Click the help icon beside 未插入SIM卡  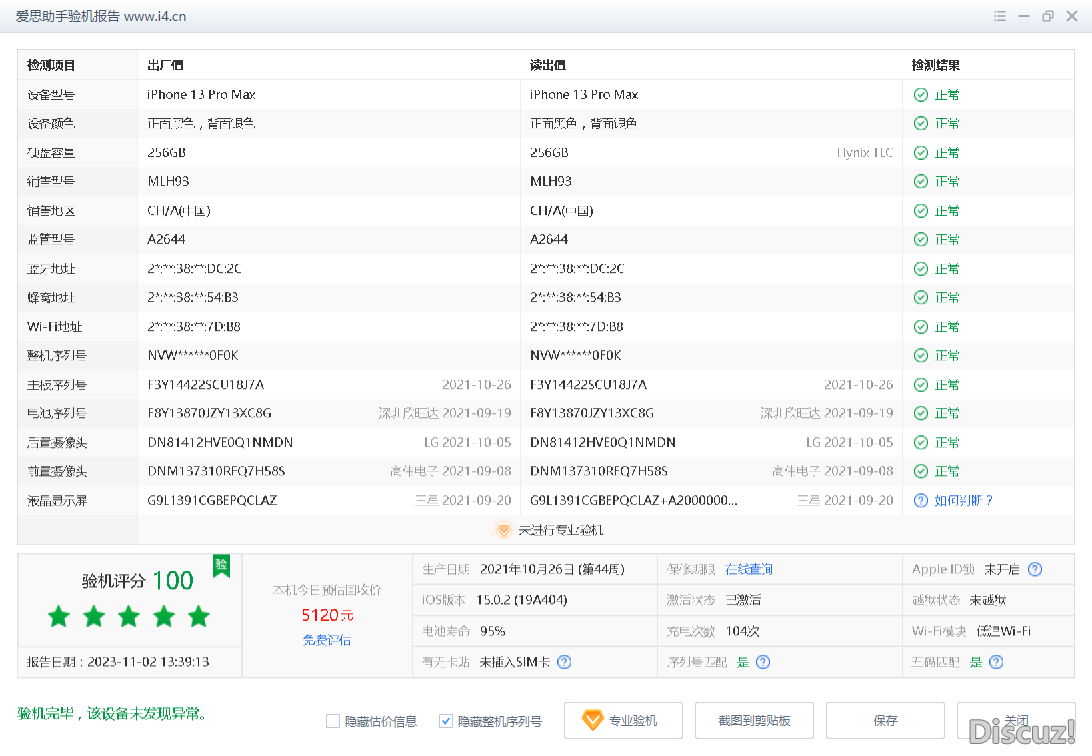(564, 662)
